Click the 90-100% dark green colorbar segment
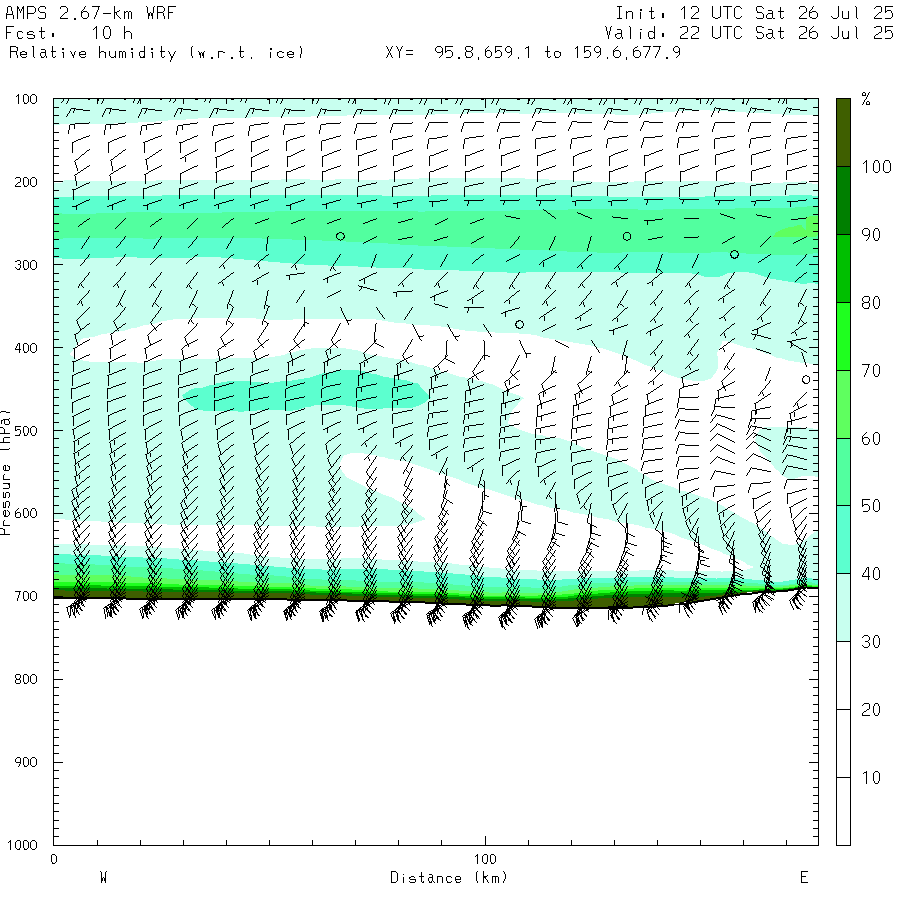 pos(843,201)
